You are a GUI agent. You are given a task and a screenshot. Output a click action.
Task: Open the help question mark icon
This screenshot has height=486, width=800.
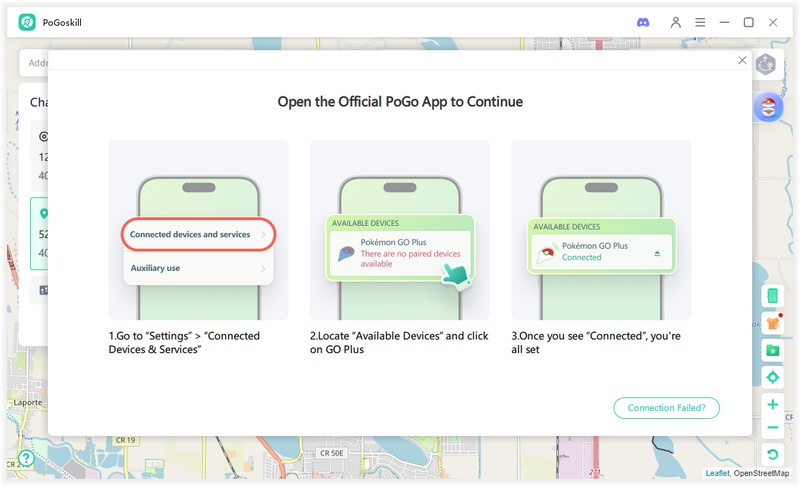click(26, 458)
